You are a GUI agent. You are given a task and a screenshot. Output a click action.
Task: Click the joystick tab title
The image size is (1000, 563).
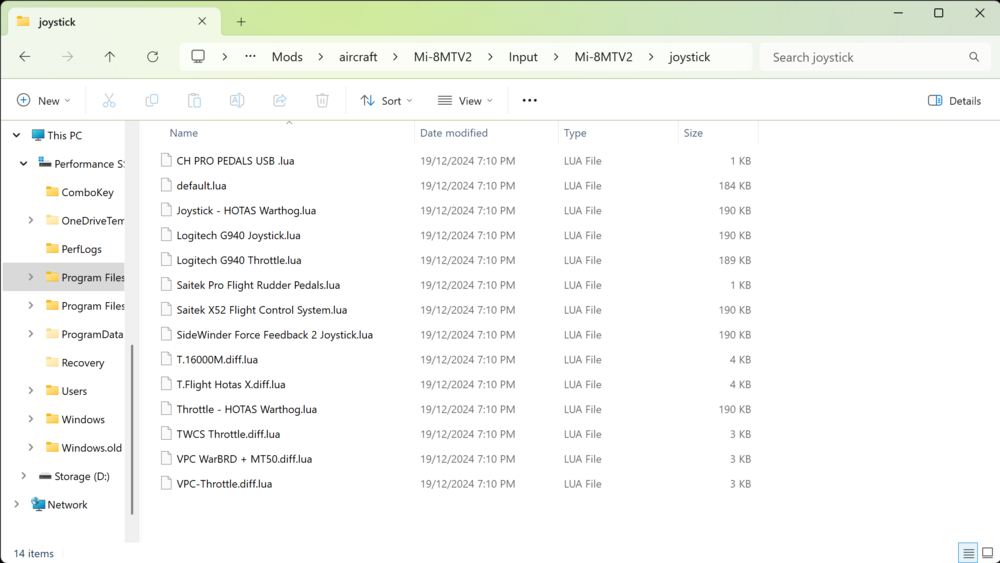[x=57, y=22]
